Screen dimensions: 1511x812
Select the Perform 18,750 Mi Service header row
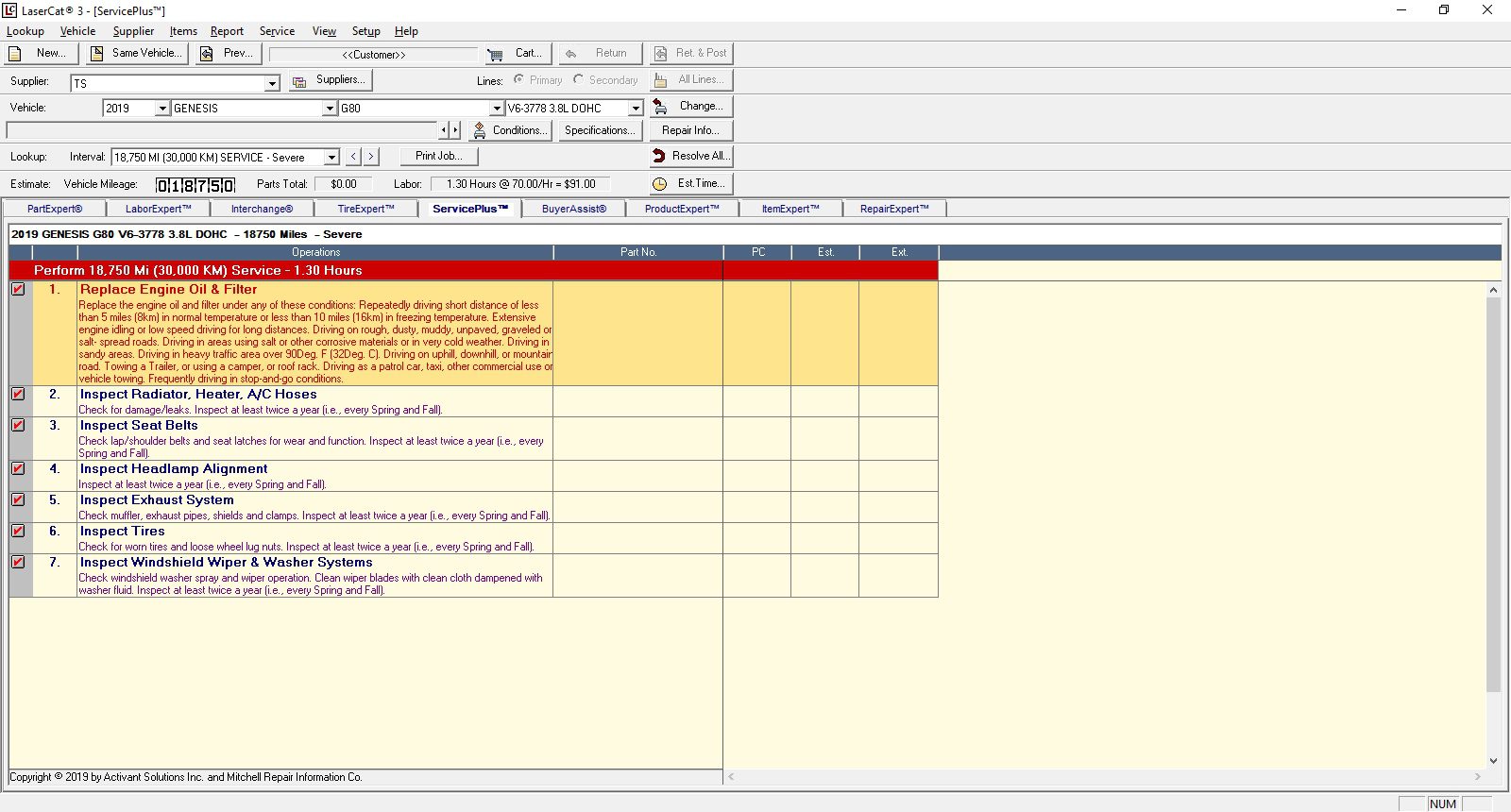(x=473, y=270)
